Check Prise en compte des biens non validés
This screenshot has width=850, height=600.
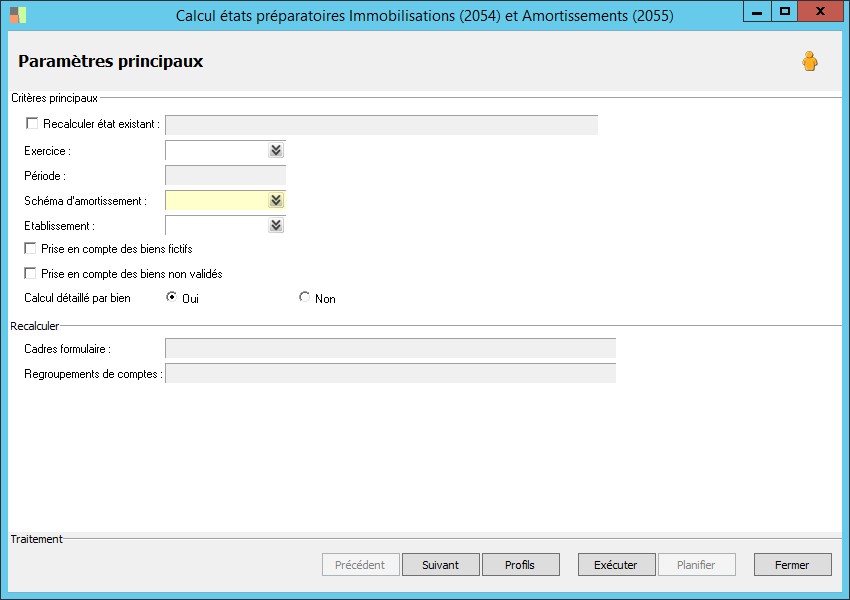click(x=30, y=273)
